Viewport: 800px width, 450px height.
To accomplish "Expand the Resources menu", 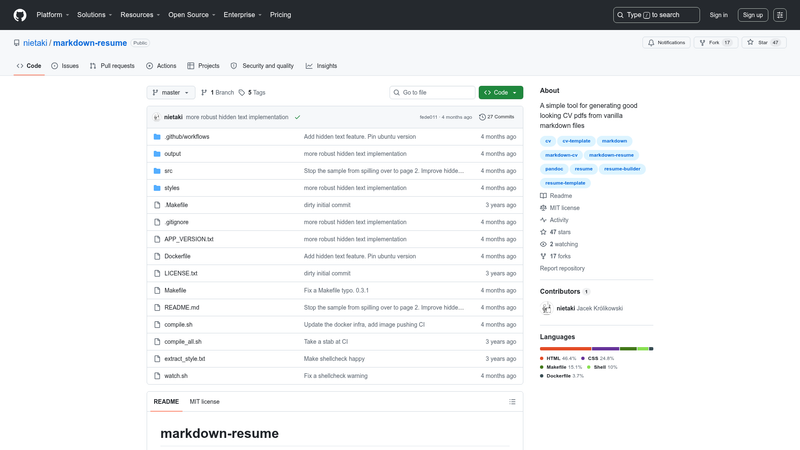I will coord(140,15).
